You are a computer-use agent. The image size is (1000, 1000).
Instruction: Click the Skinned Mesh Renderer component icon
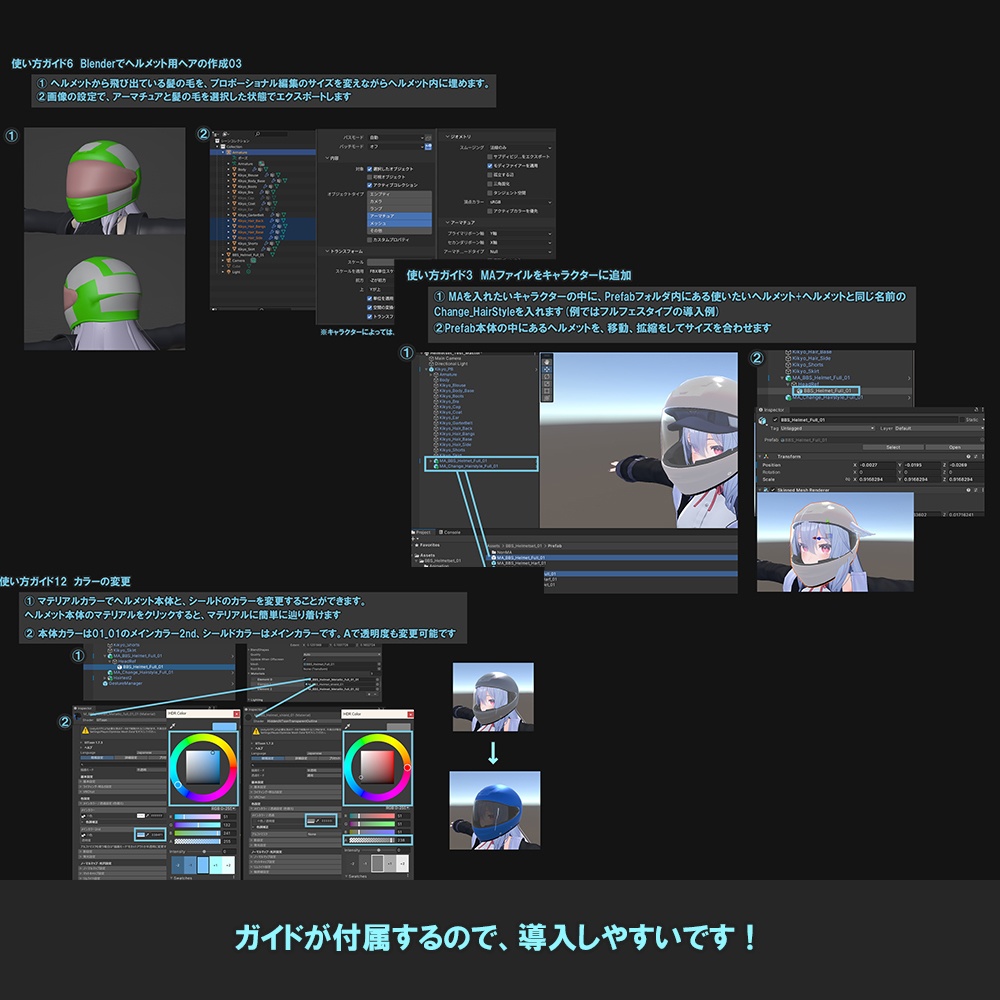(x=766, y=490)
